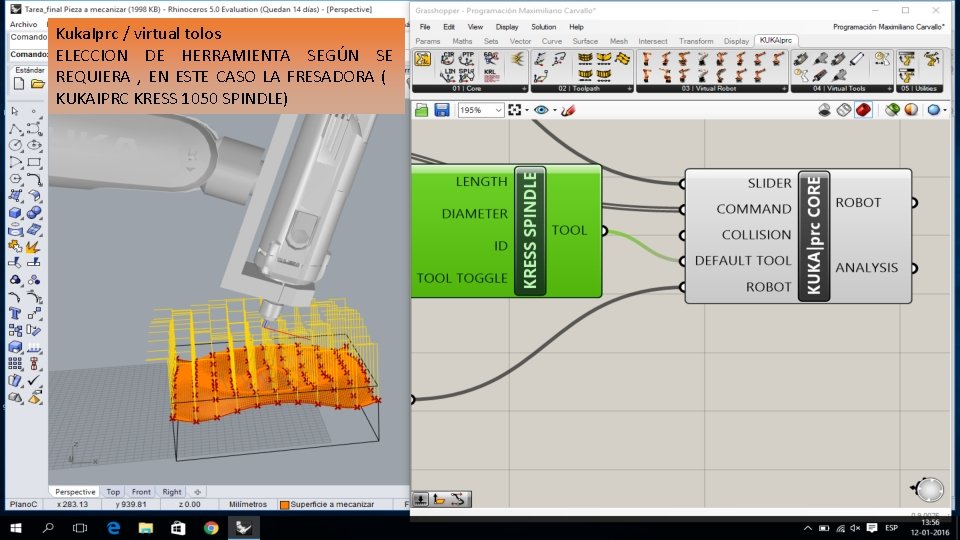Screen dimensions: 960x540
Task: Select the KUKA|prc Core component icon
Action: [422, 59]
